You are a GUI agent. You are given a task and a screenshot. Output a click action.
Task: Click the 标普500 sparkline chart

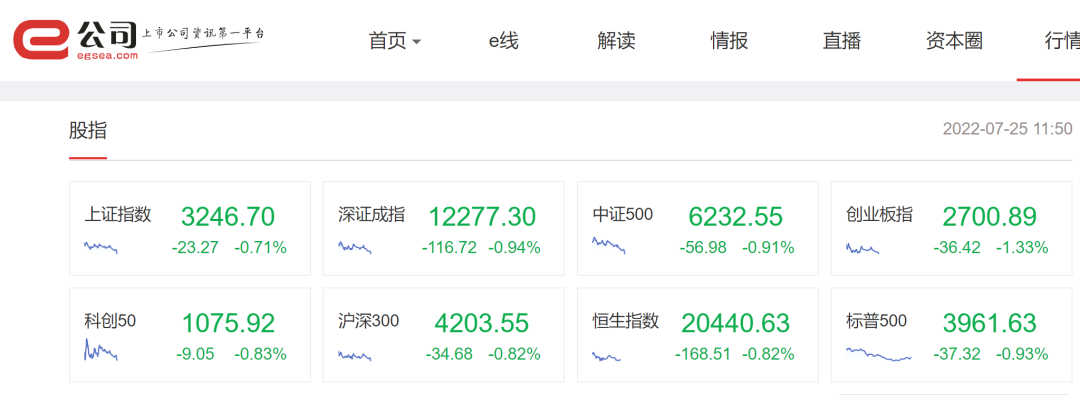(879, 354)
